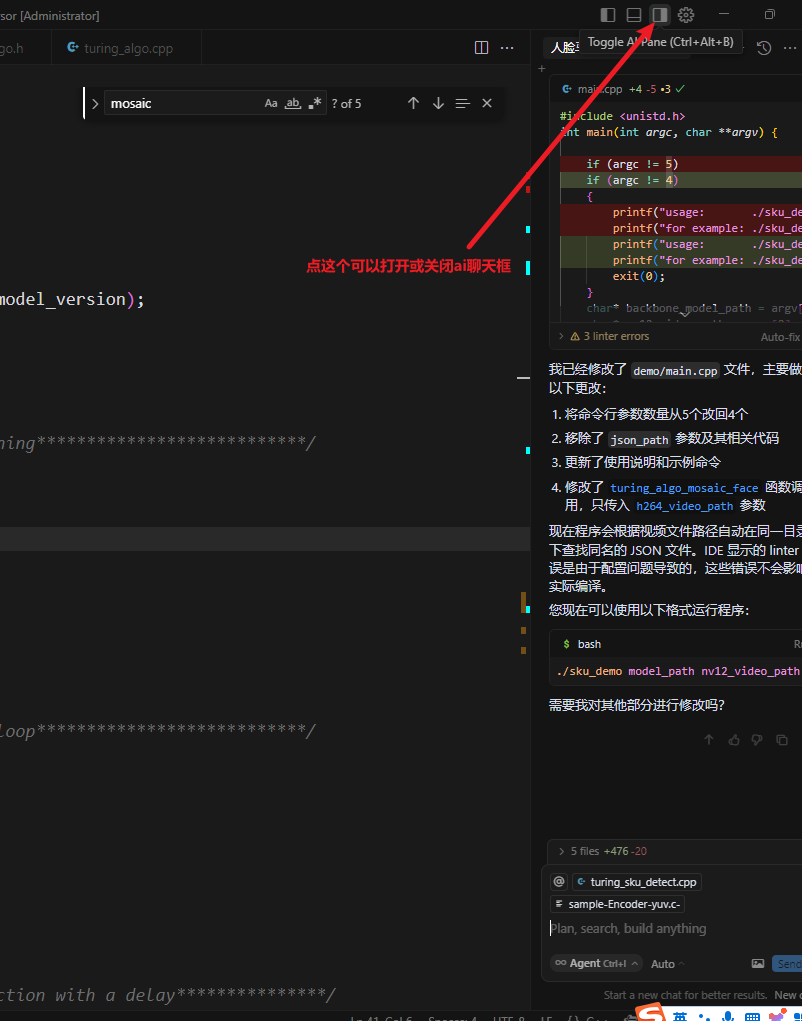Viewport: 802px width, 1021px height.
Task: Give thumbs up to the response
Action: coord(734,740)
